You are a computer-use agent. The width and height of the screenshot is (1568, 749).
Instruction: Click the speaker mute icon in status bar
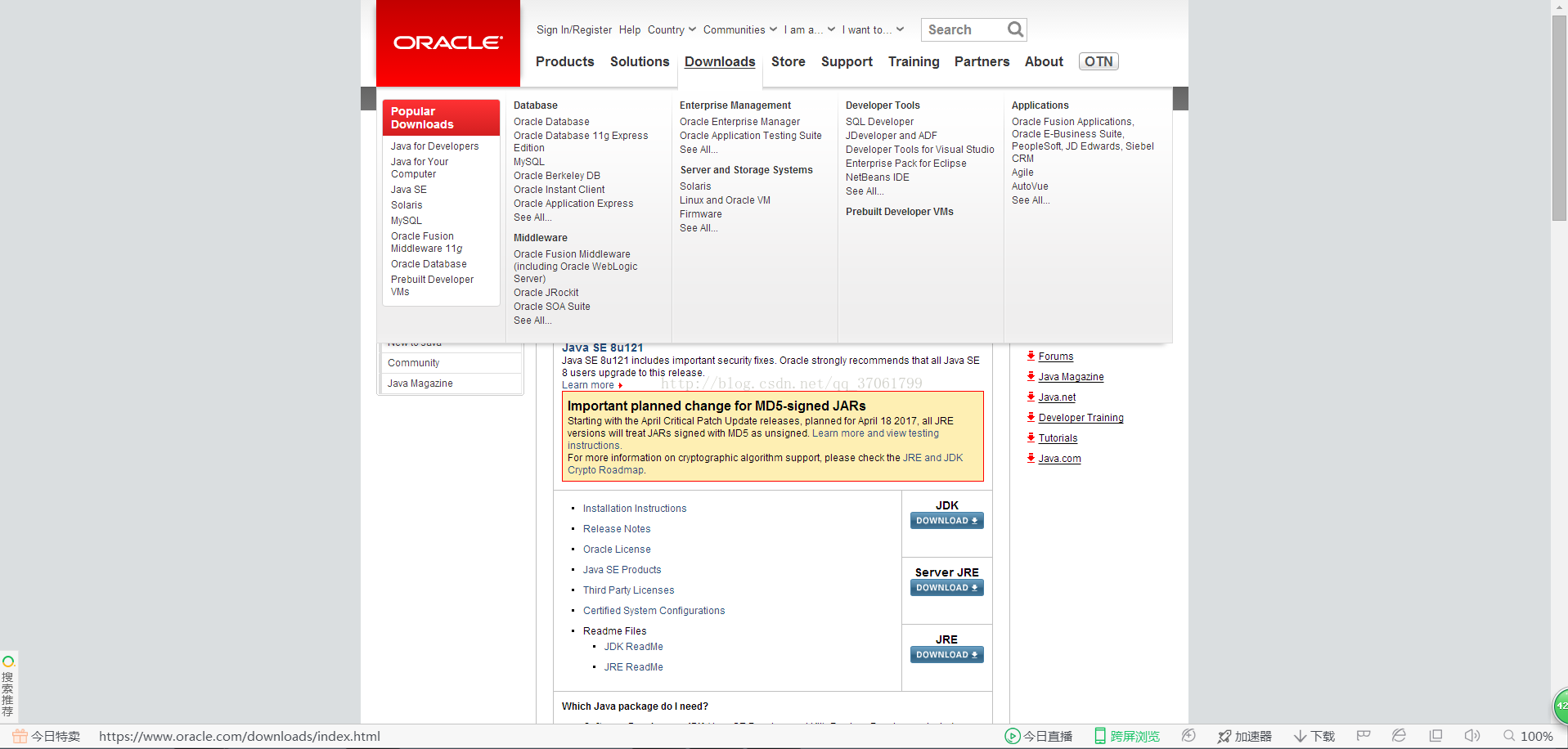[x=1471, y=736]
